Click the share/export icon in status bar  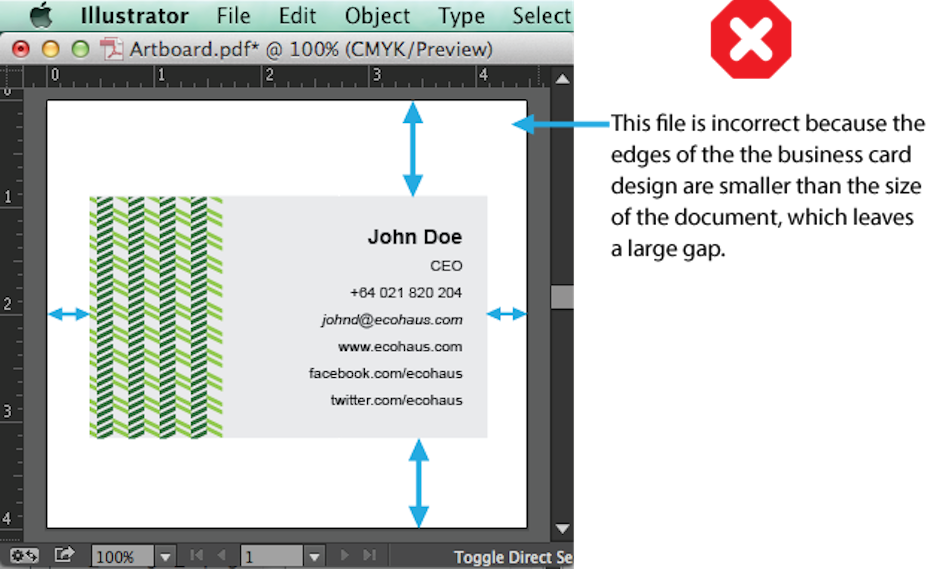tap(64, 555)
